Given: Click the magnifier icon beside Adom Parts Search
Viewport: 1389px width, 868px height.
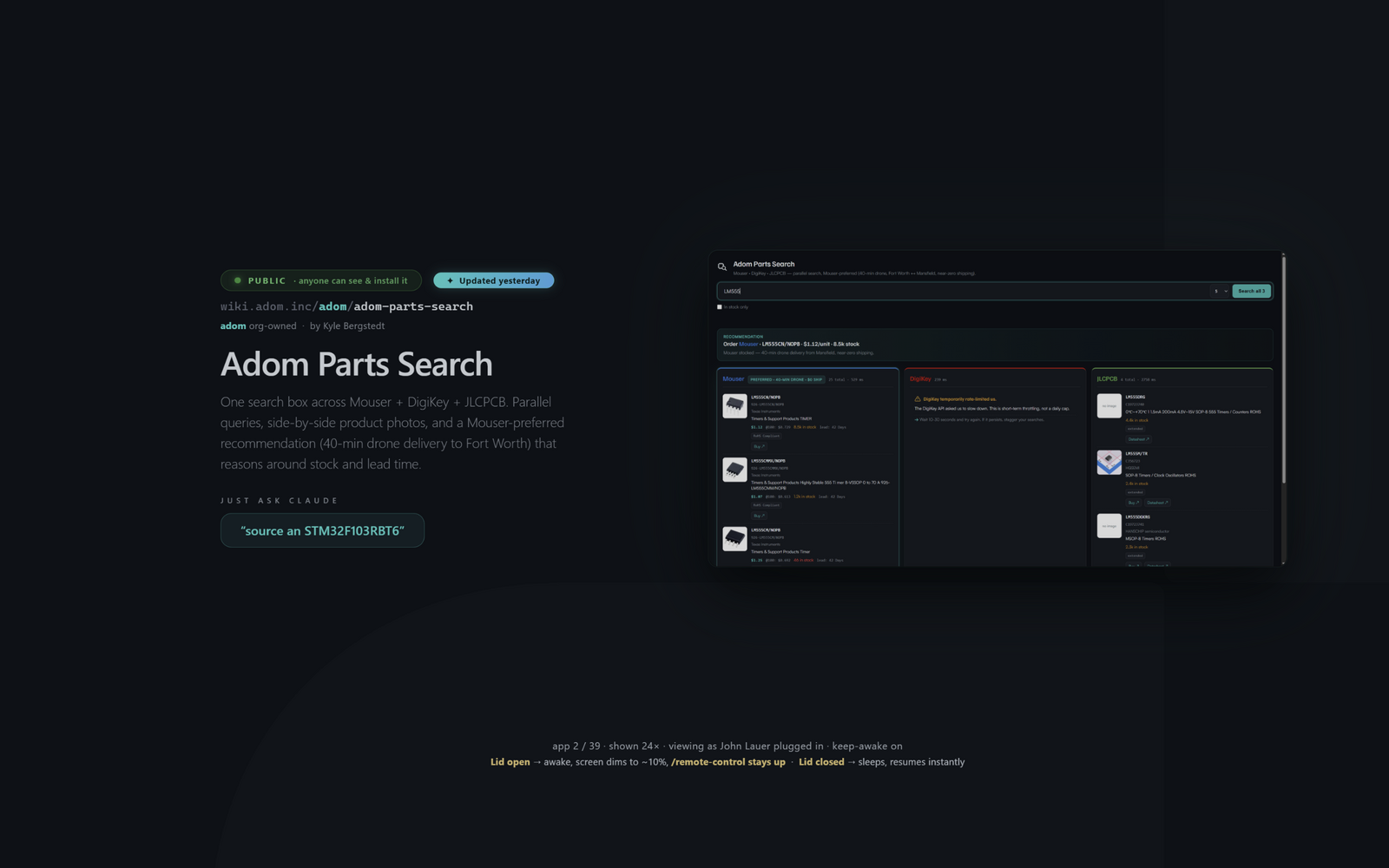Looking at the screenshot, I should click(721, 266).
